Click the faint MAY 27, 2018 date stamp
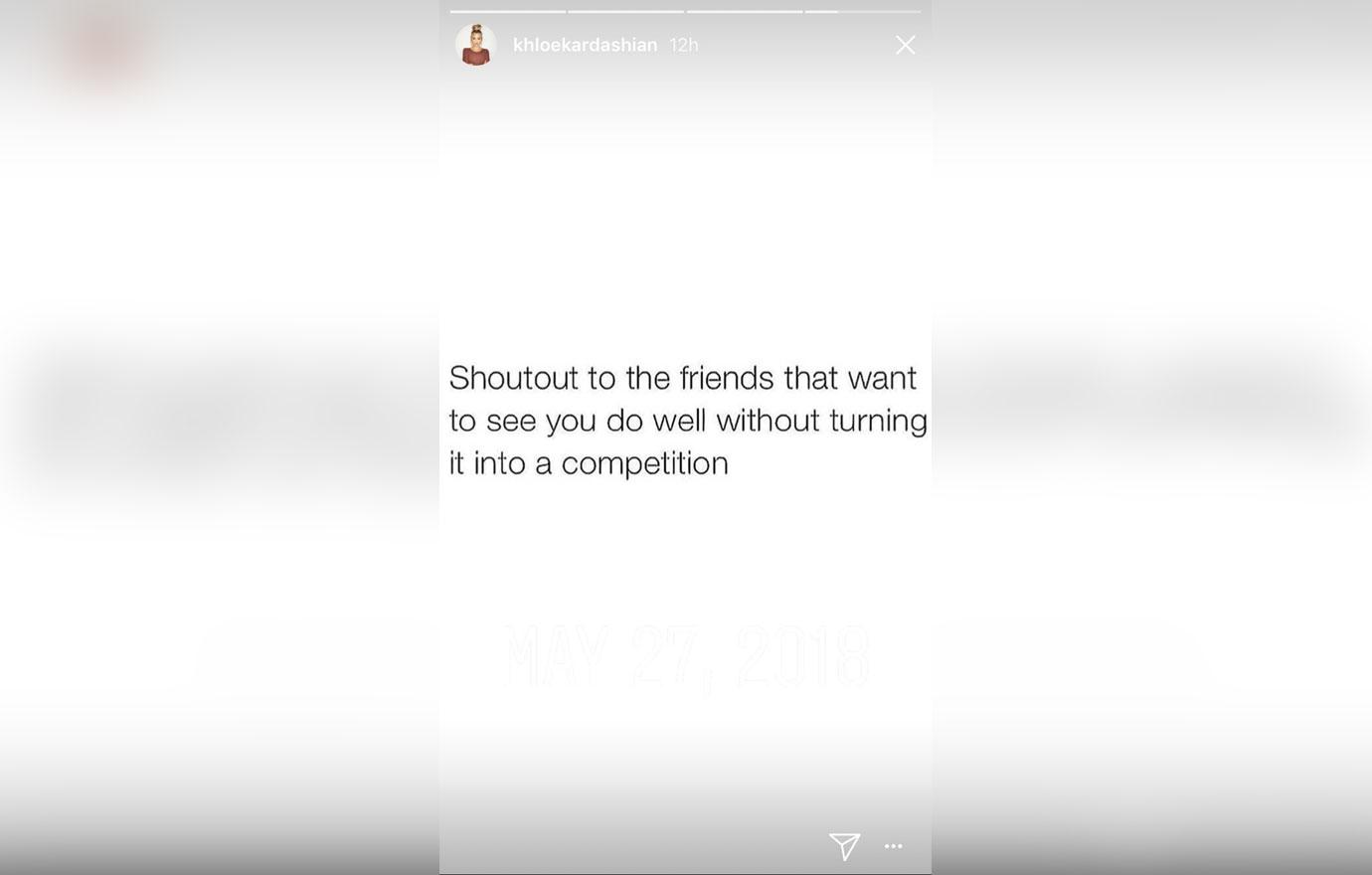The height and width of the screenshot is (875, 1372). pos(686,657)
